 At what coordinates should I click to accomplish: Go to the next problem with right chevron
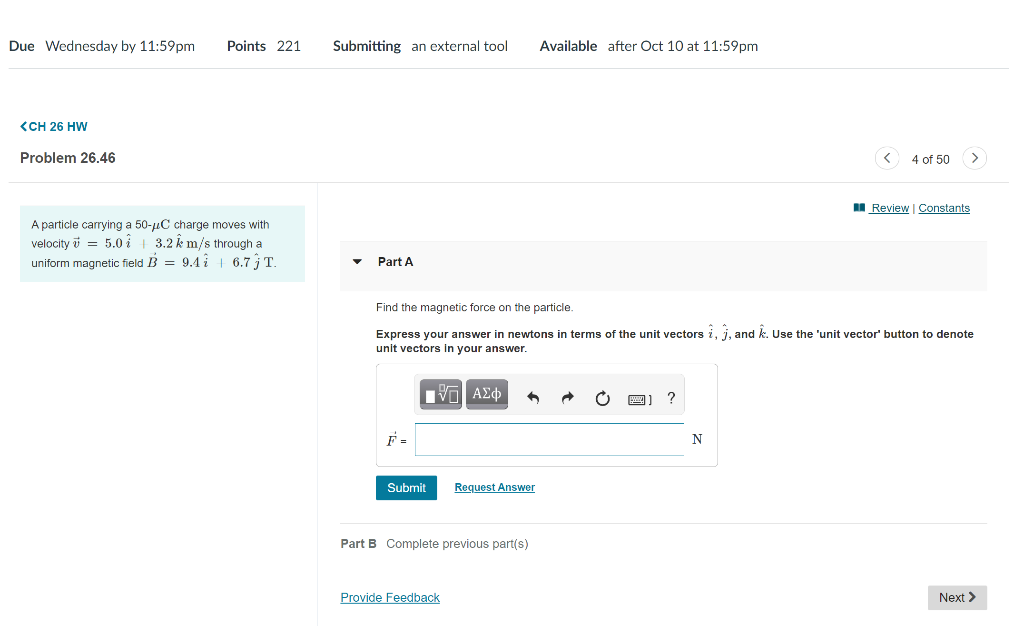(x=974, y=157)
